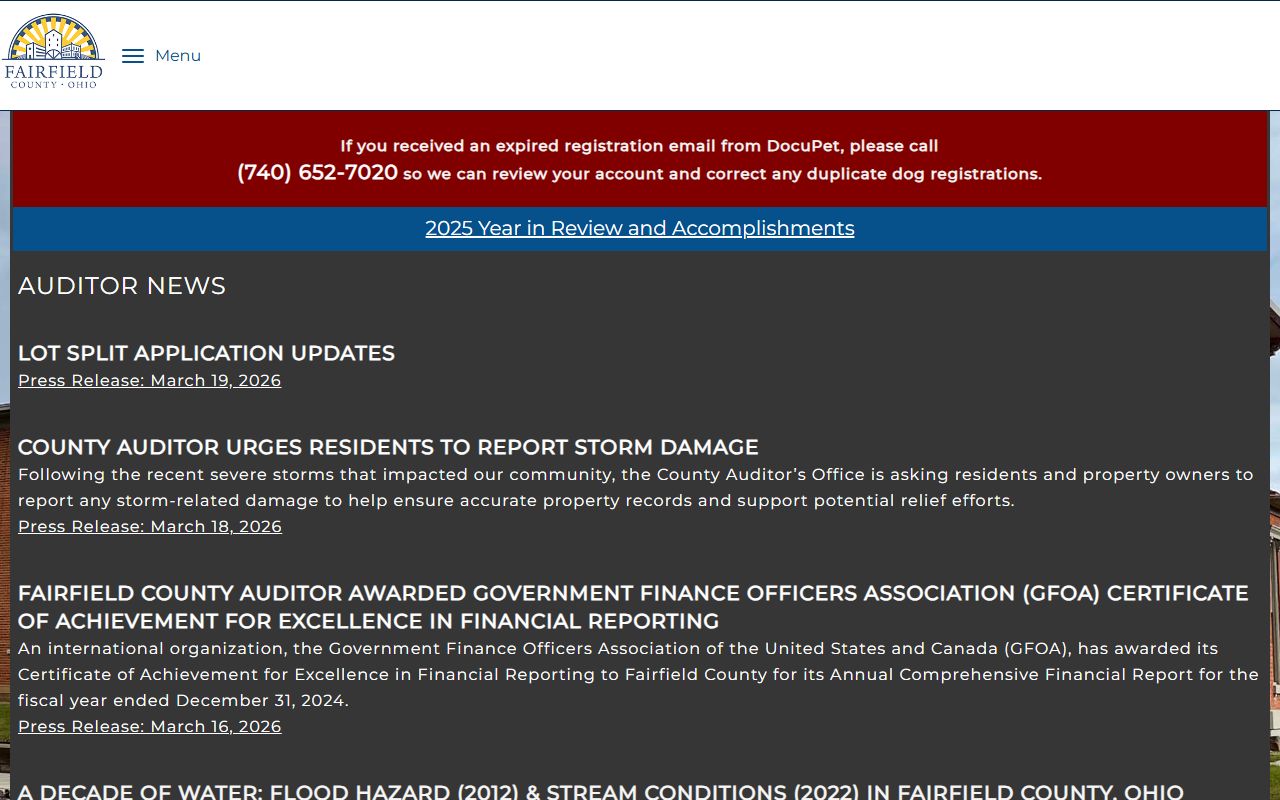
Task: Open 2025 Year in Review and Accomplishments link
Action: (640, 228)
